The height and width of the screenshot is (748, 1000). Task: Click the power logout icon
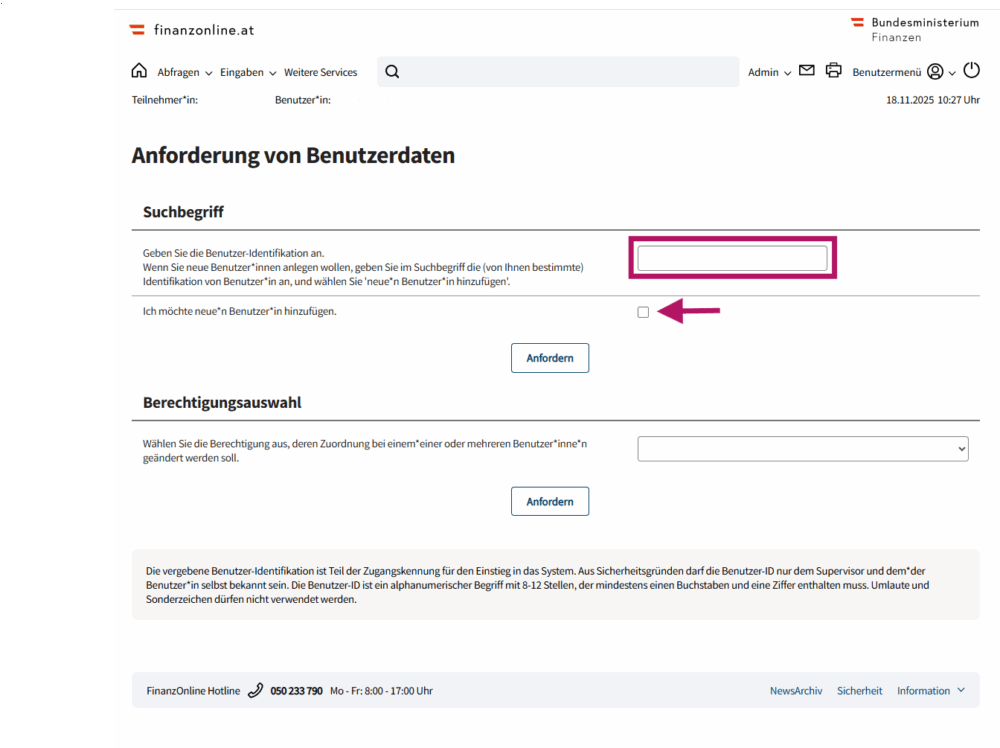tap(971, 71)
